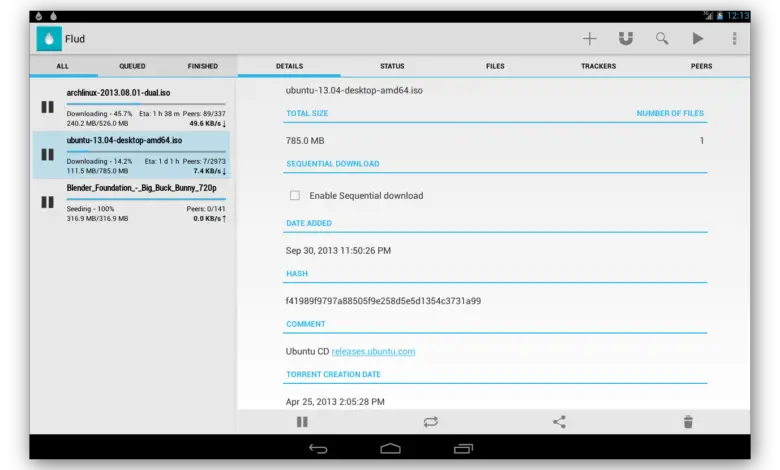
Task: Open the DETAILS tab
Action: [290, 66]
